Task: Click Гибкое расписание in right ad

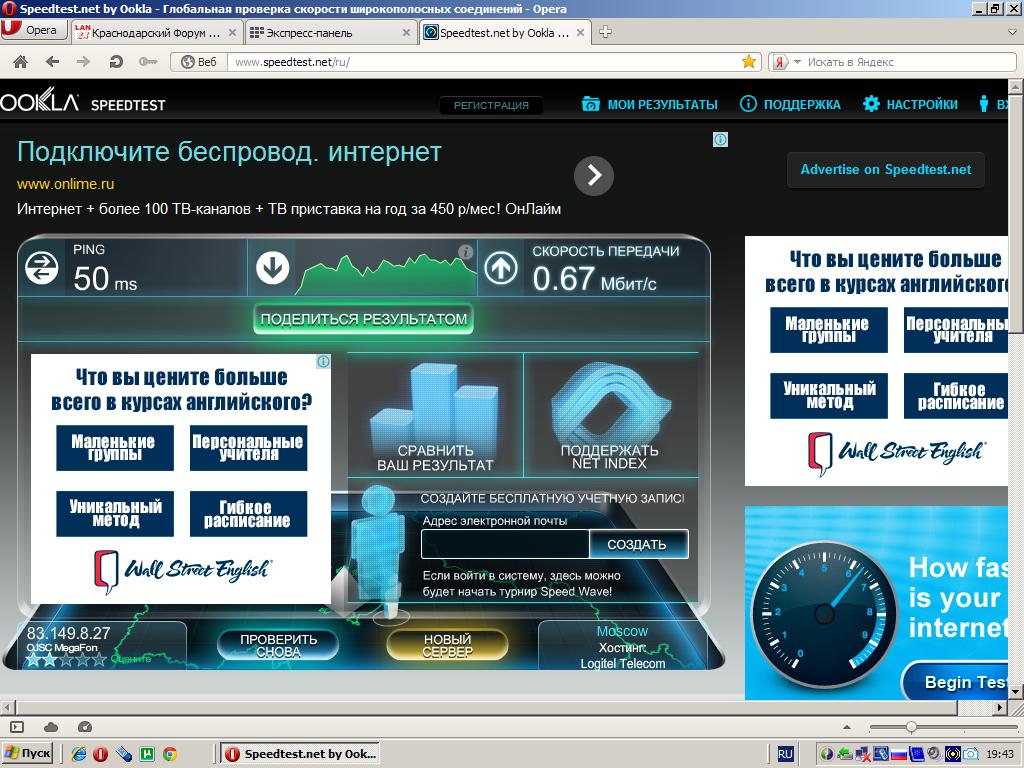Action: [x=957, y=396]
